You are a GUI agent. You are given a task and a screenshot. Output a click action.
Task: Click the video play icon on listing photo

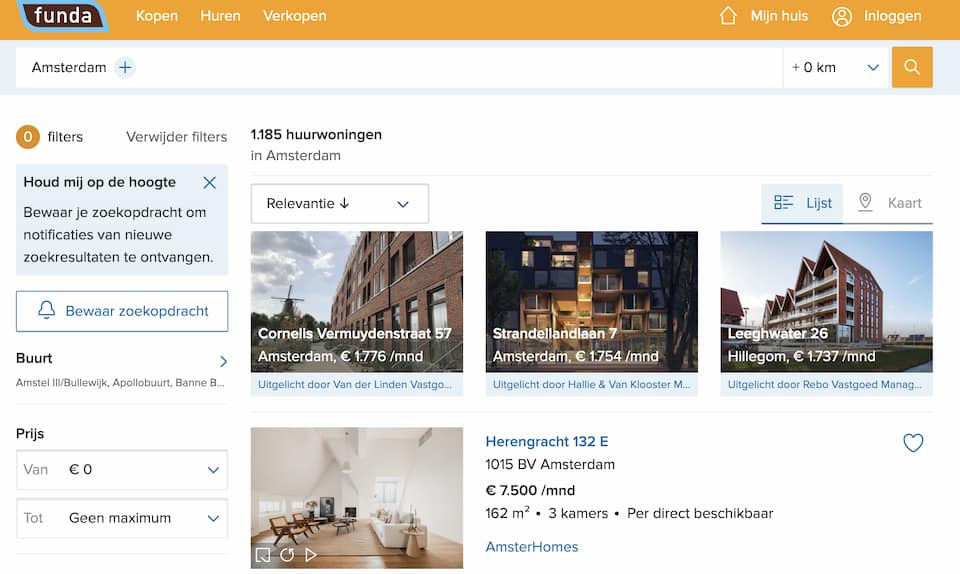[311, 554]
